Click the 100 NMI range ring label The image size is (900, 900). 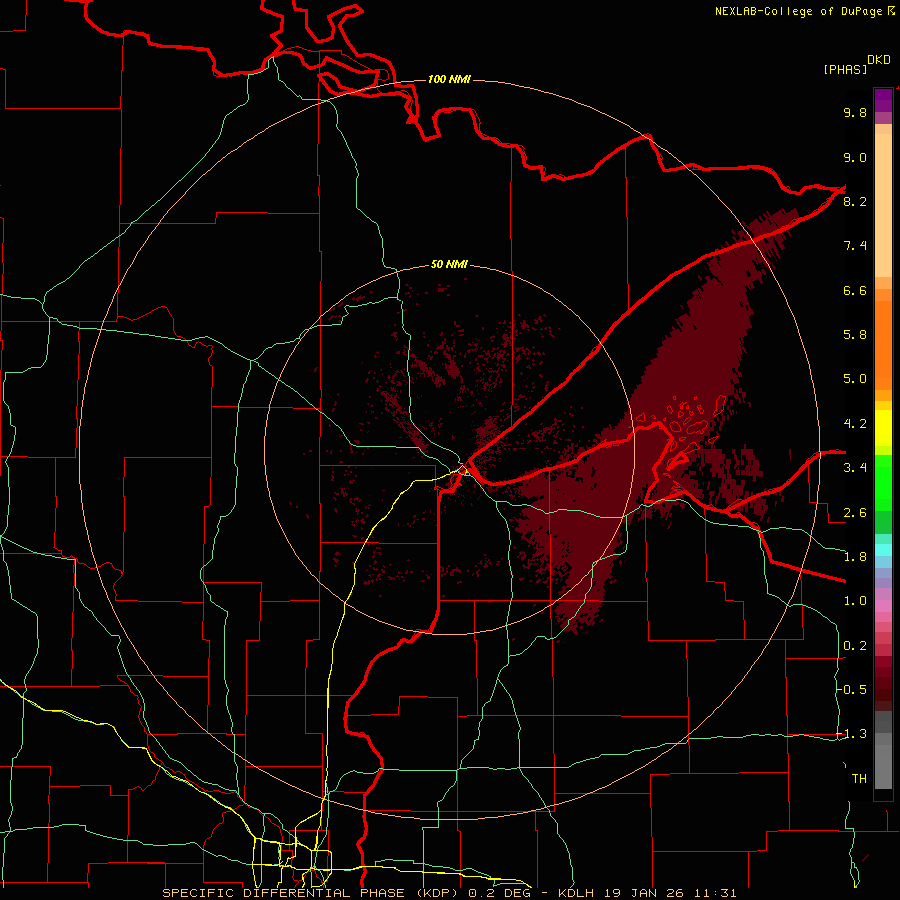449,79
